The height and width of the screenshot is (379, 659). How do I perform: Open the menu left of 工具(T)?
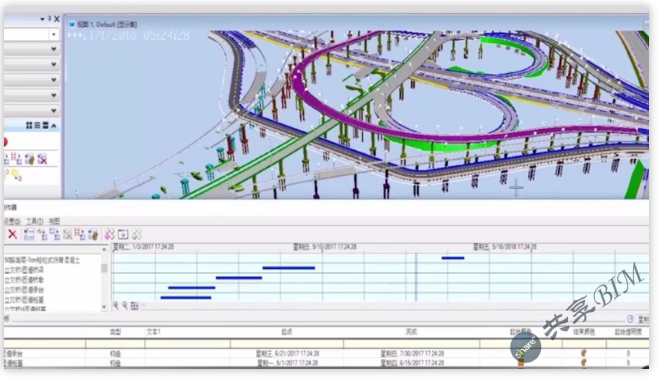point(13,221)
